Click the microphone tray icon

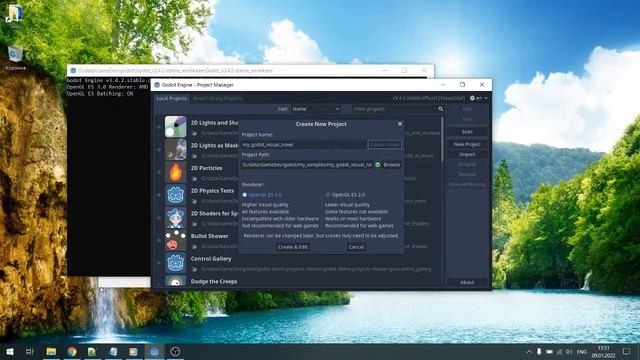click(539, 351)
